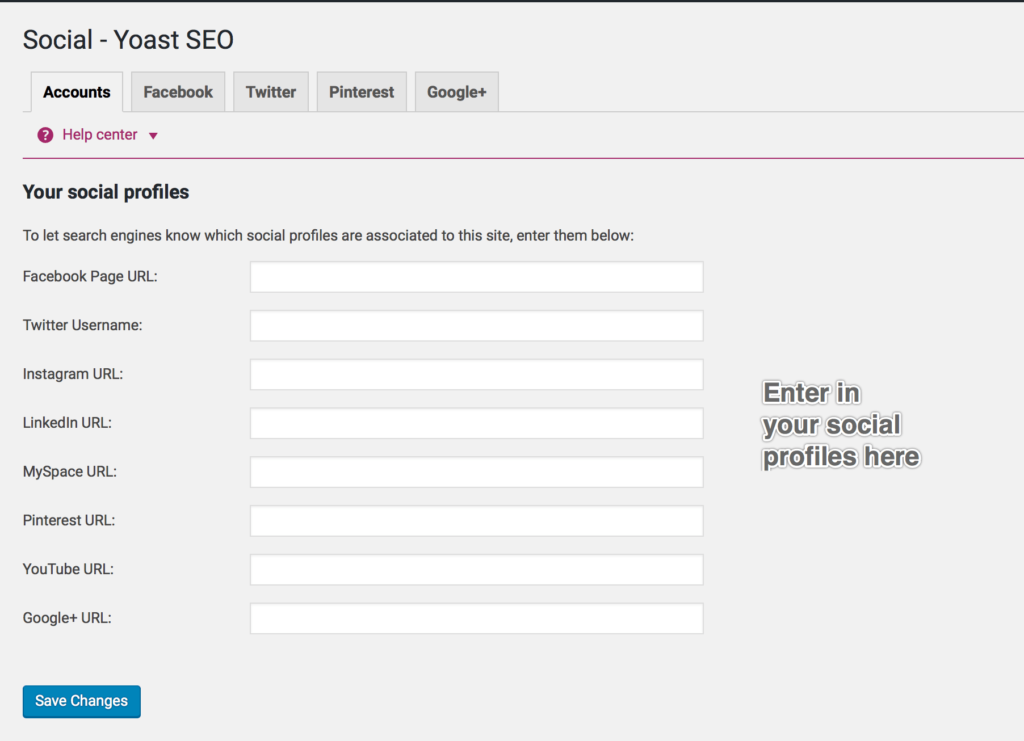This screenshot has height=741, width=1024.
Task: Focus the Google+ URL input box
Action: click(x=477, y=618)
